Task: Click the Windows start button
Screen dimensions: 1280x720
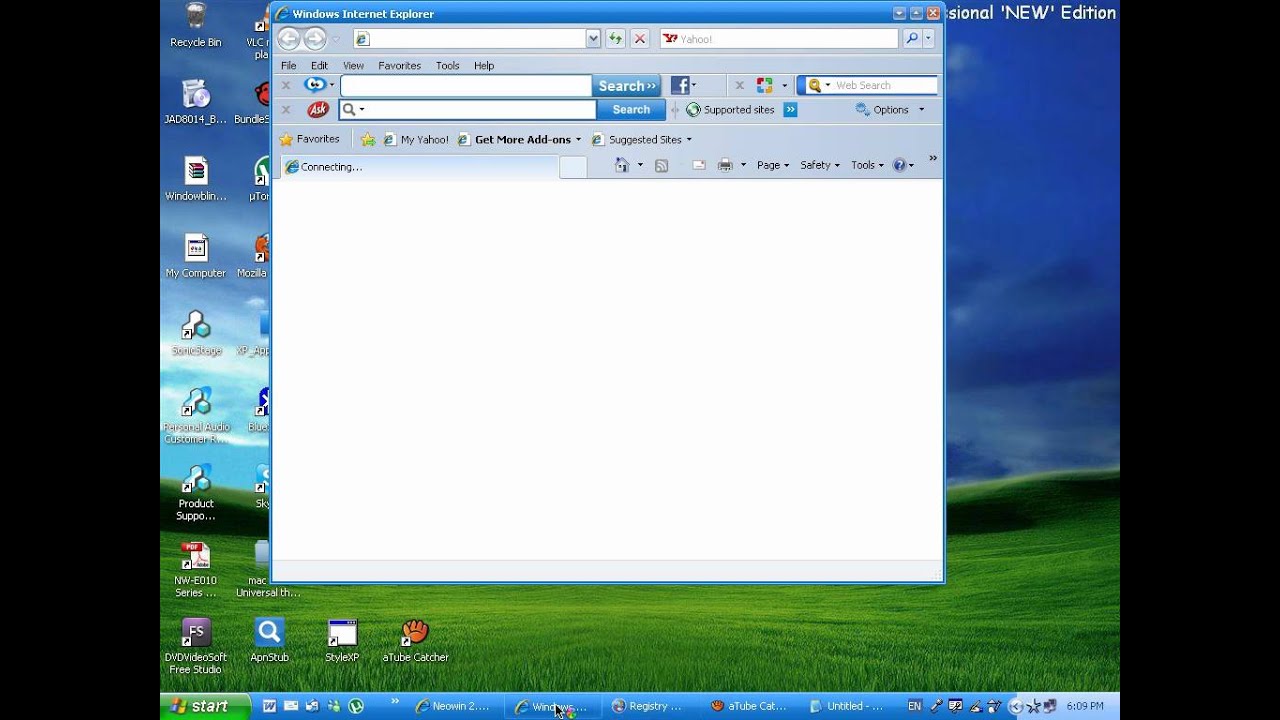Action: click(x=205, y=706)
